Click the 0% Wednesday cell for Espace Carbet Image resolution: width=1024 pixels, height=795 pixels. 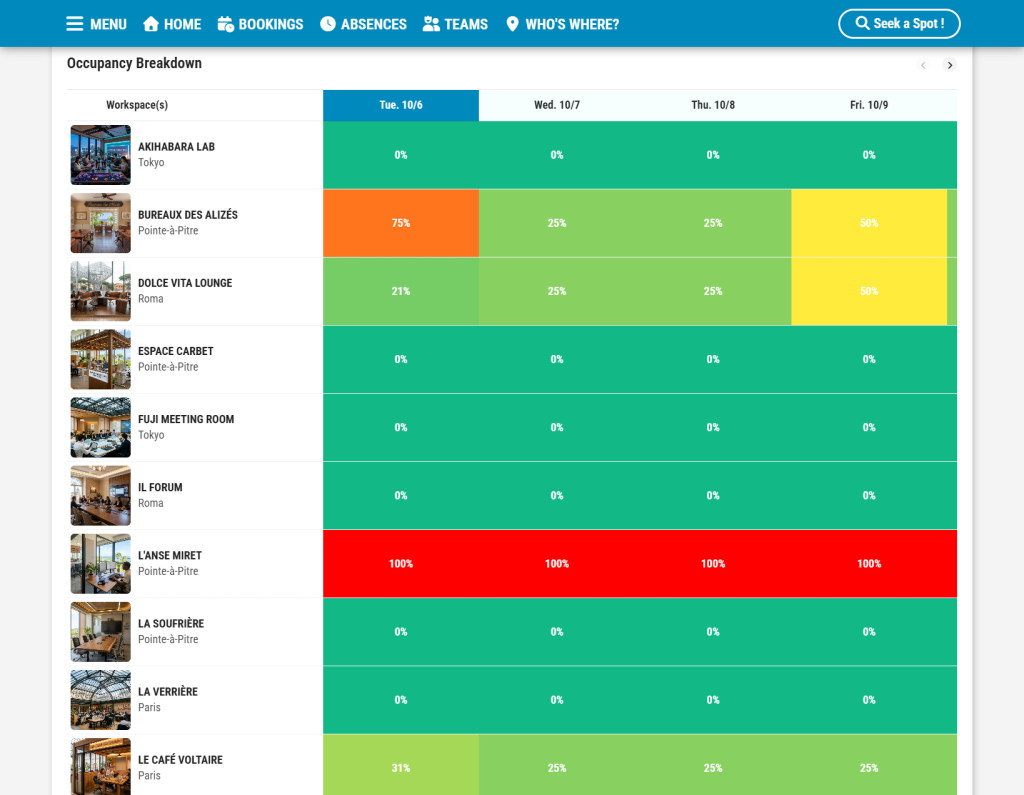557,359
